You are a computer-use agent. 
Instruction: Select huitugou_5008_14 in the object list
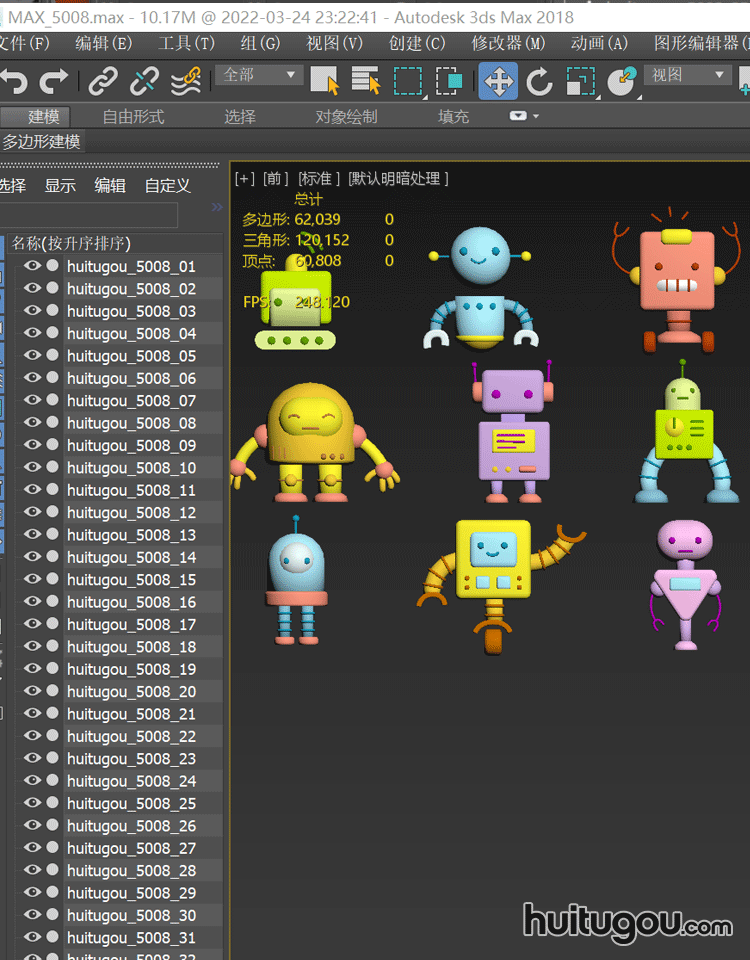point(132,557)
